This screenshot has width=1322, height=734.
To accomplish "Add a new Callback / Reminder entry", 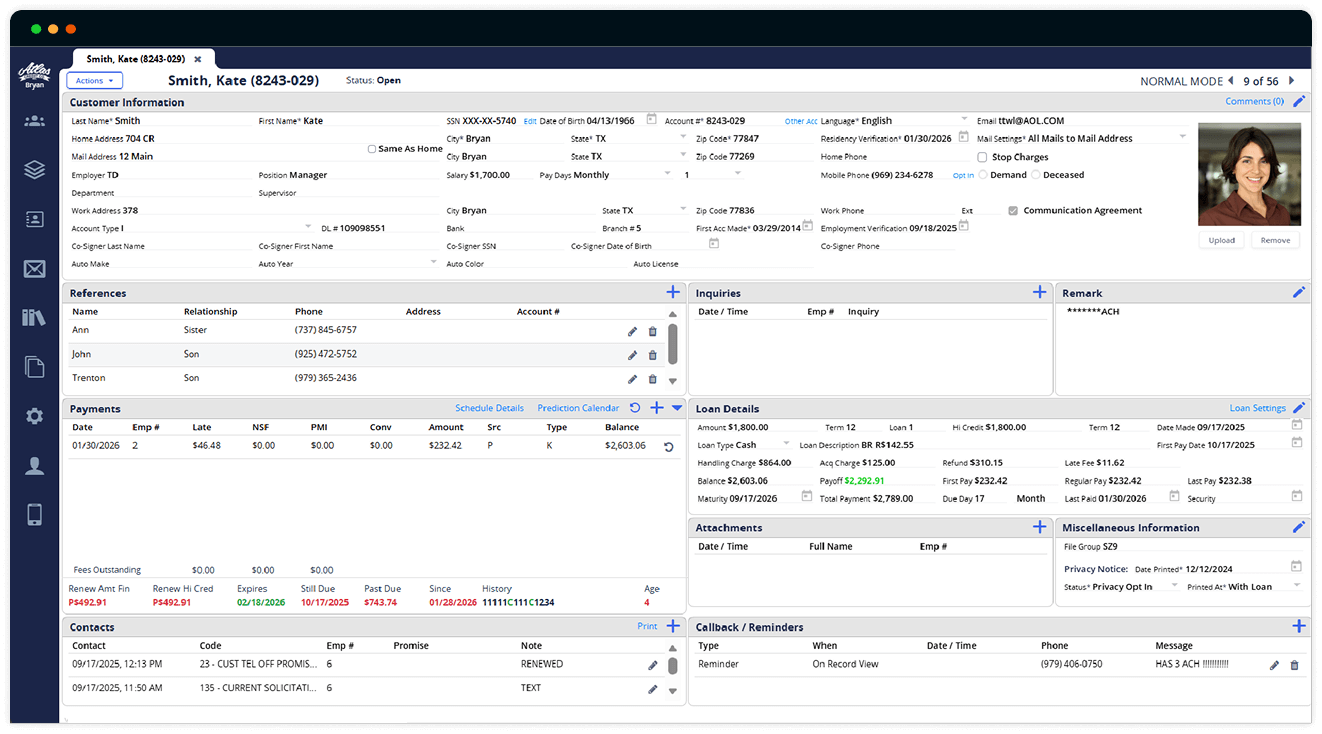I will (x=1298, y=626).
